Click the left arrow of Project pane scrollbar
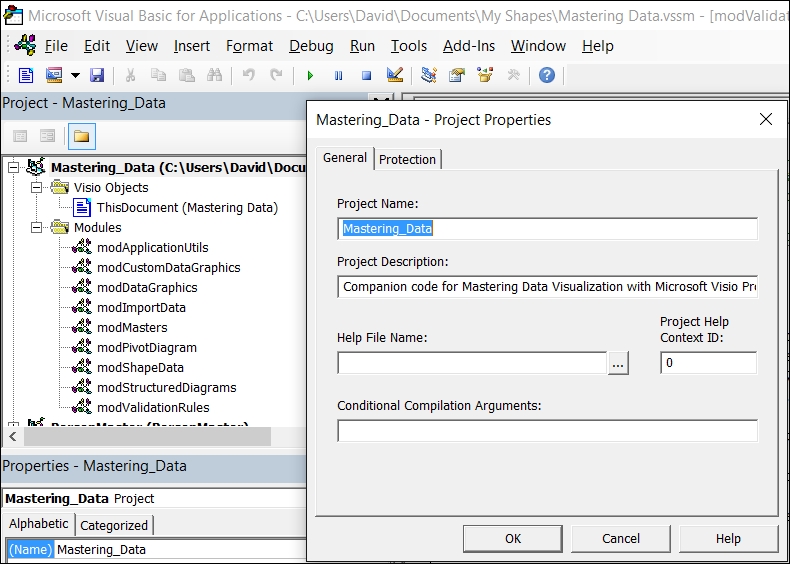790x564 pixels. 13,436
